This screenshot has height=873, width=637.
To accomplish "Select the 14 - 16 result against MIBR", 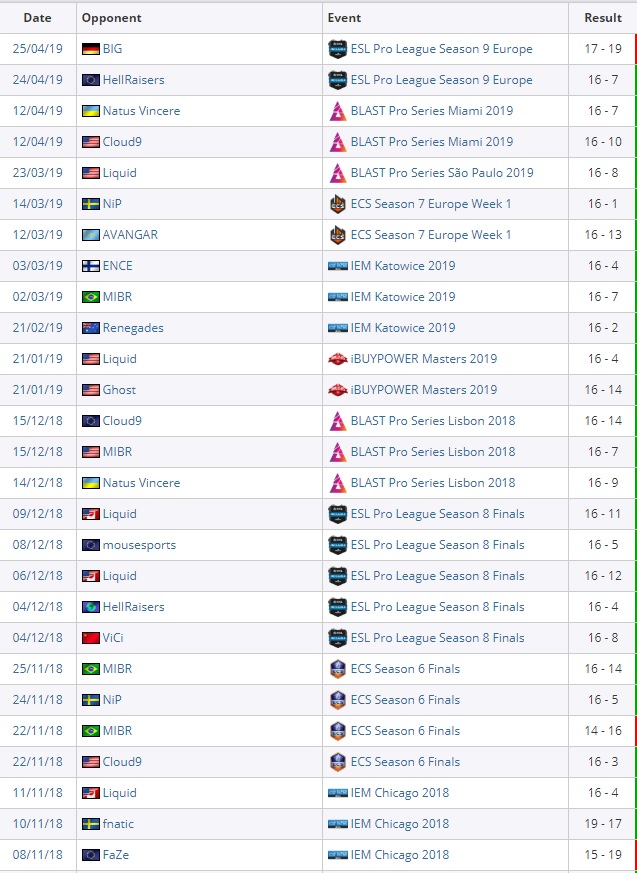I will tap(603, 731).
